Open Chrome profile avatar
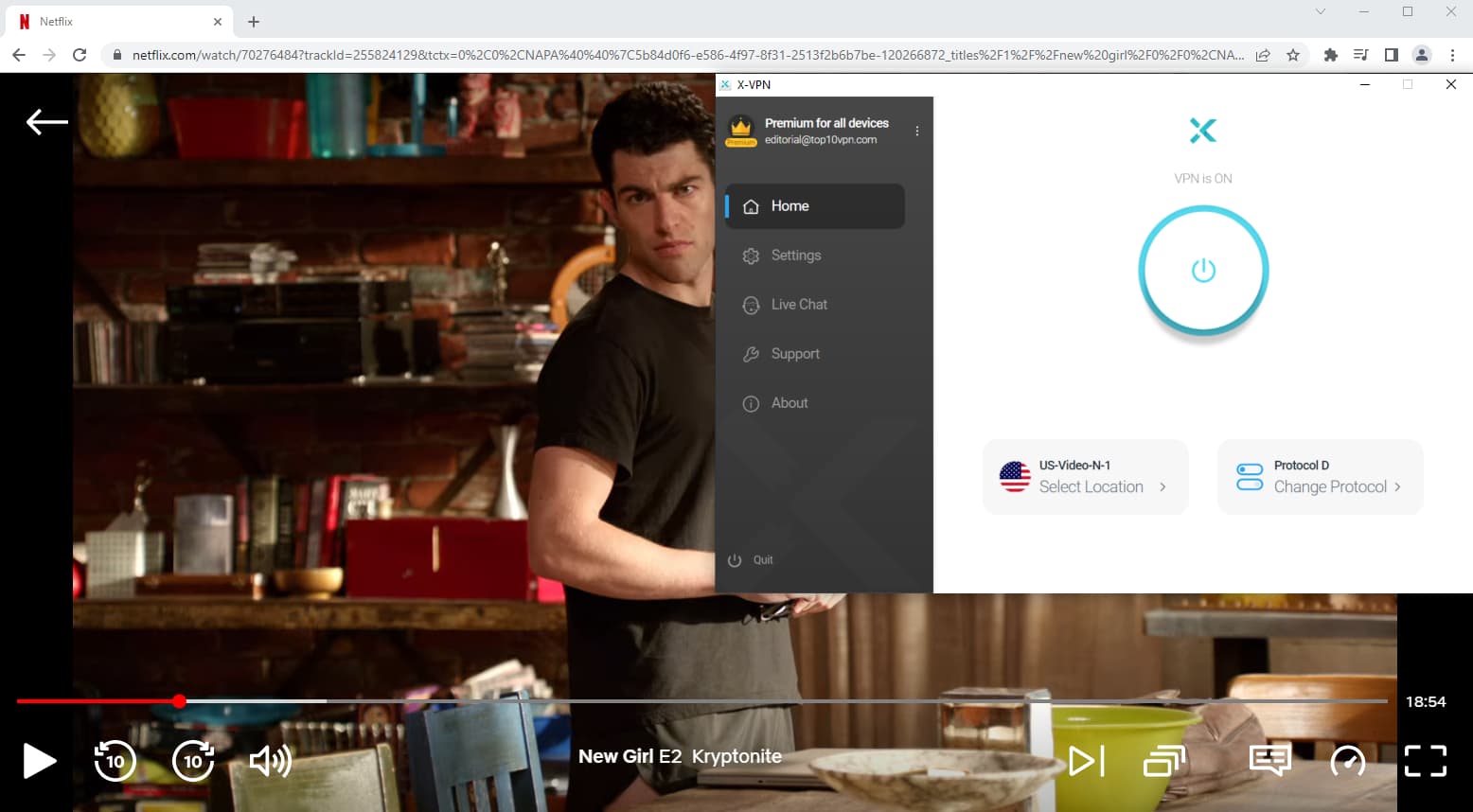This screenshot has height=812, width=1473. (1421, 55)
